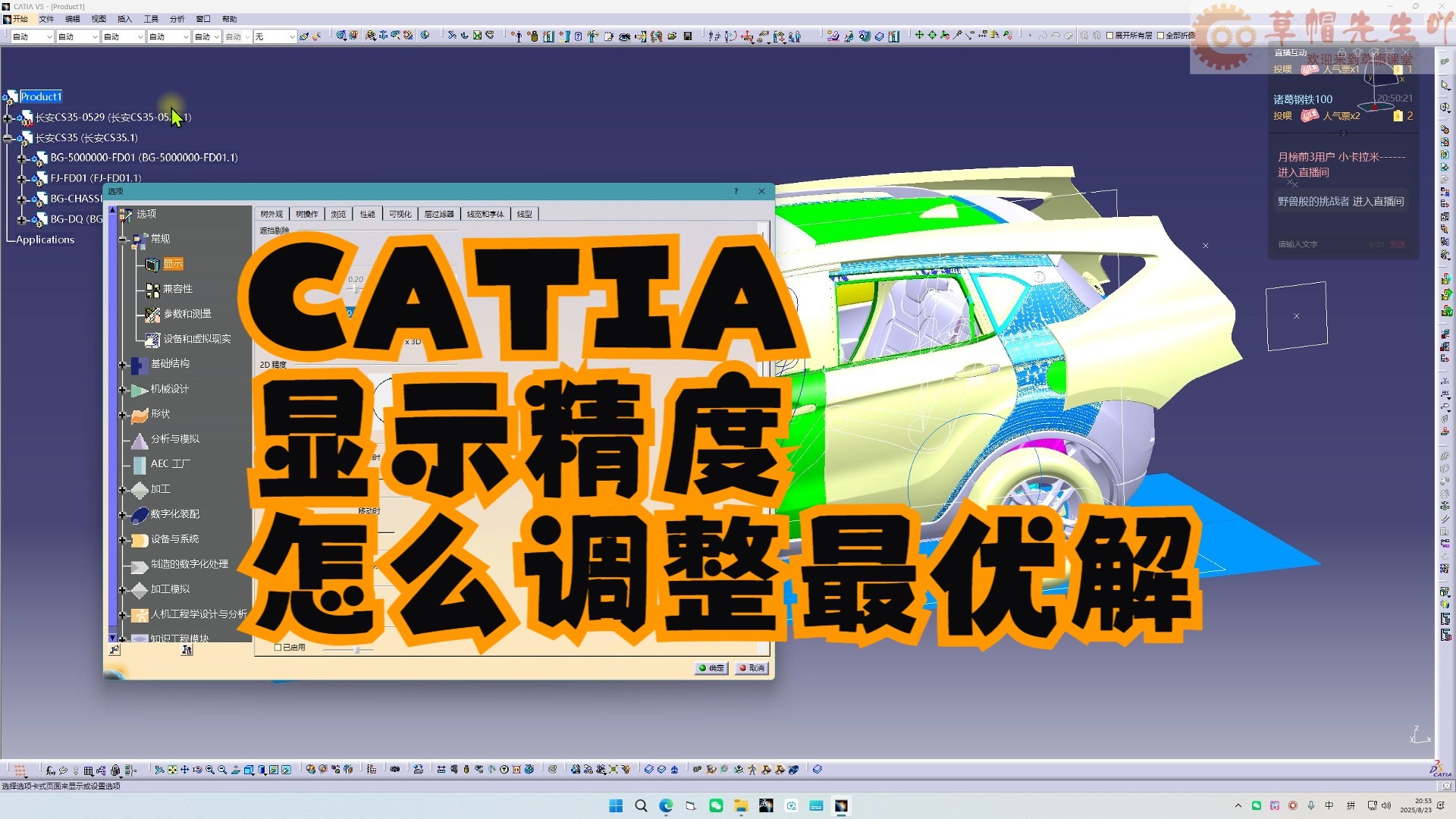Expand the 形状 options node
Viewport: 1456px width, 819px height.
(122, 415)
